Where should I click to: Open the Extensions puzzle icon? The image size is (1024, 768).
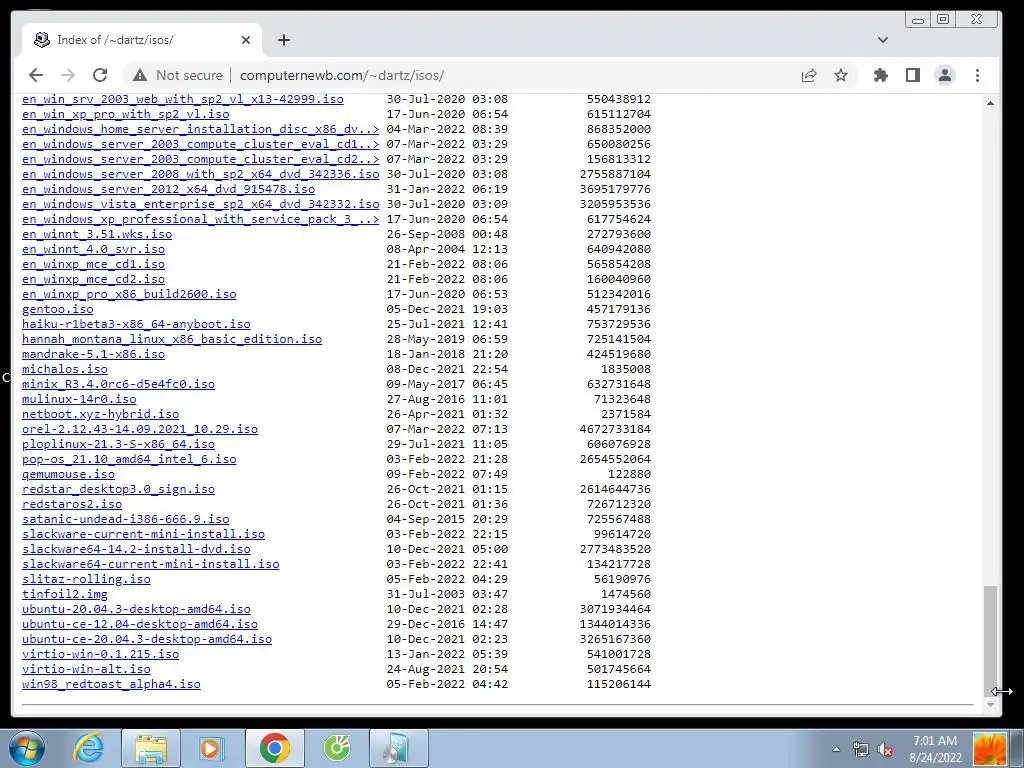(x=880, y=75)
